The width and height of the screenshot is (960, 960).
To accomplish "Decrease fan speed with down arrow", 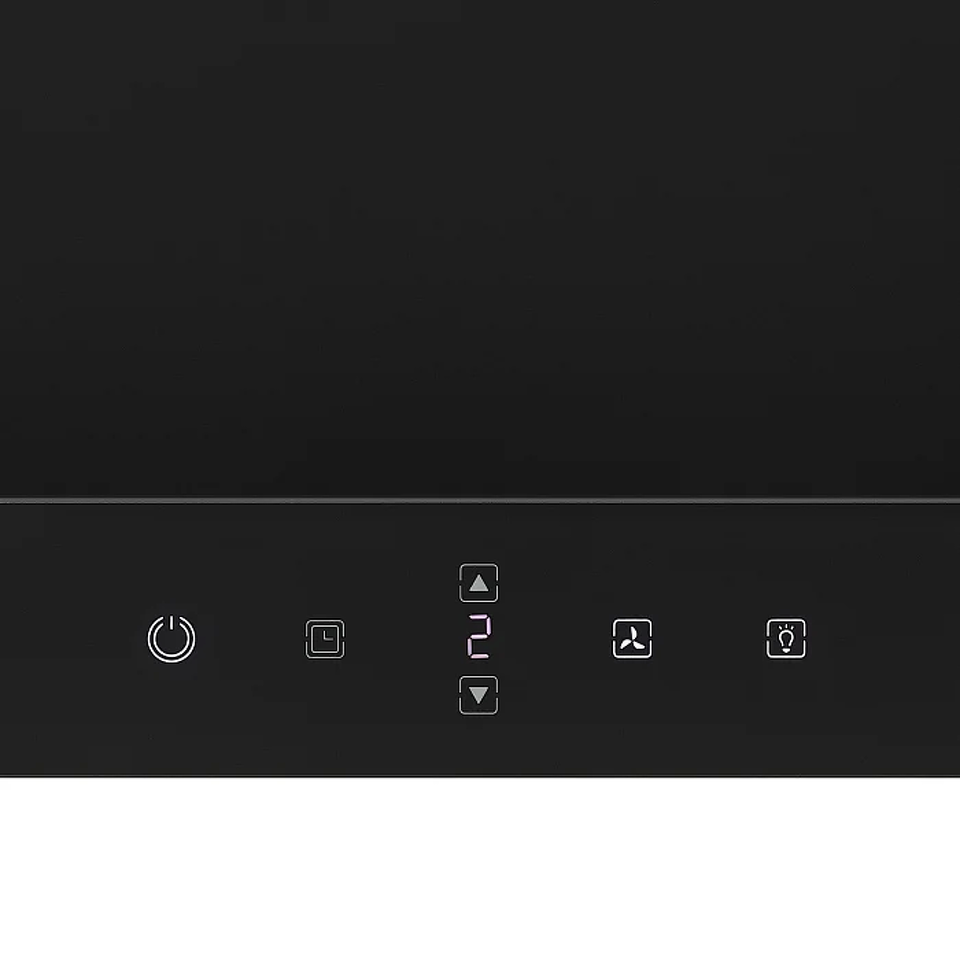I will click(479, 695).
